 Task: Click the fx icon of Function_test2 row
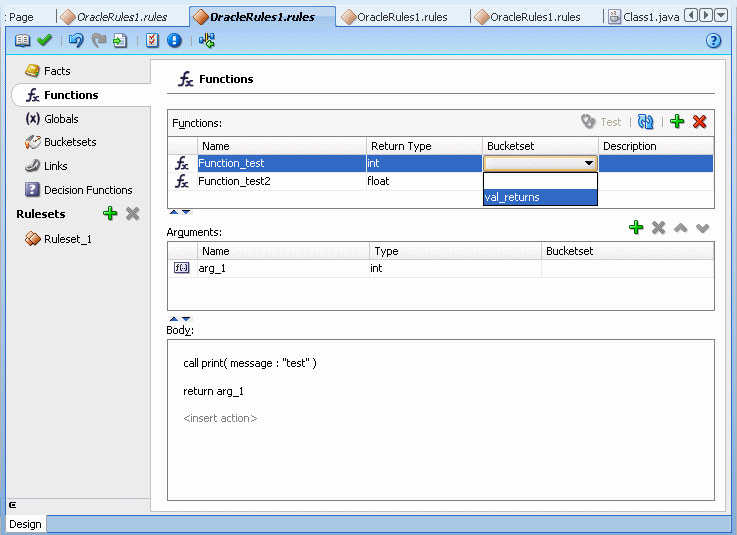182,181
